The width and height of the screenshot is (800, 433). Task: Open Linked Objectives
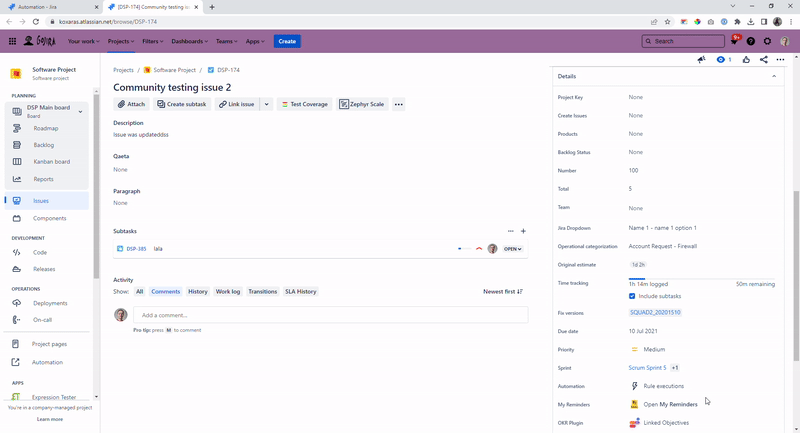666,423
